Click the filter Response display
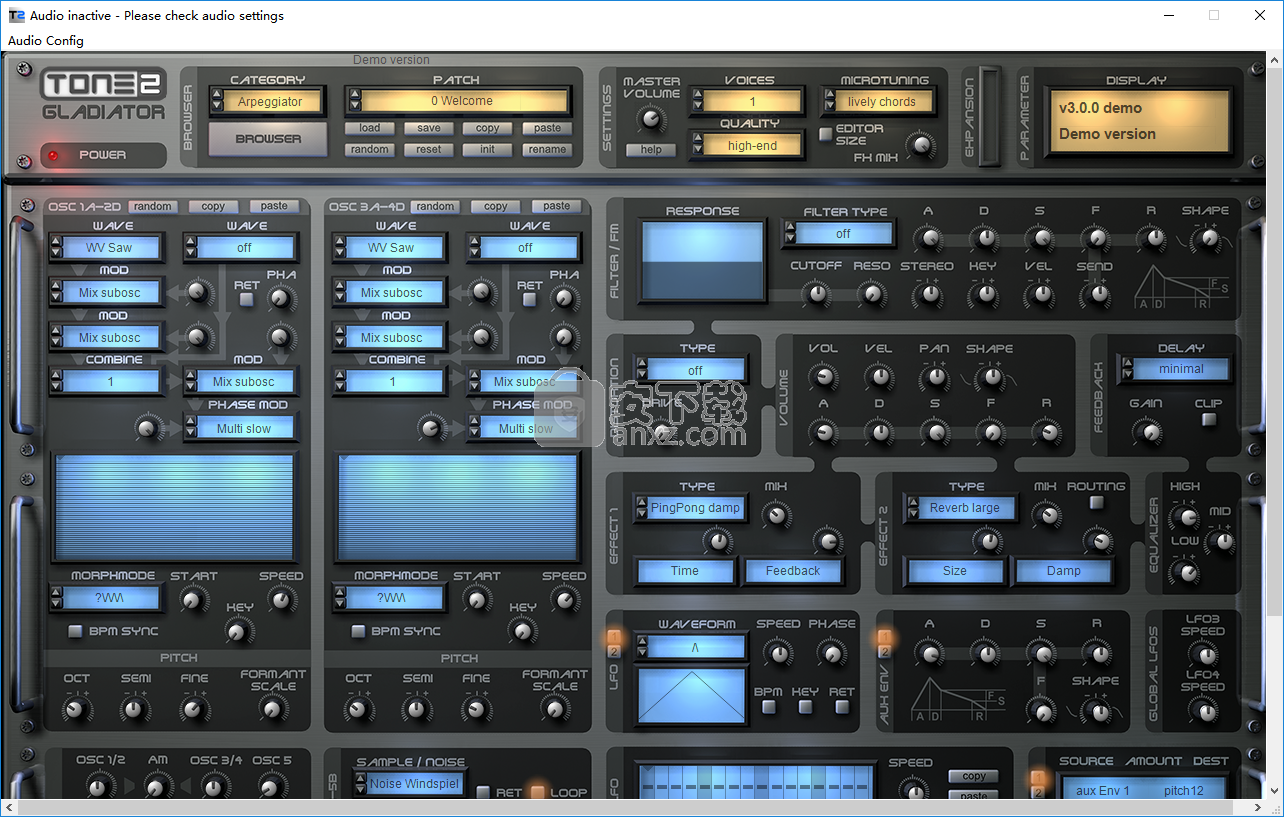The height and width of the screenshot is (817, 1284). pyautogui.click(x=702, y=262)
